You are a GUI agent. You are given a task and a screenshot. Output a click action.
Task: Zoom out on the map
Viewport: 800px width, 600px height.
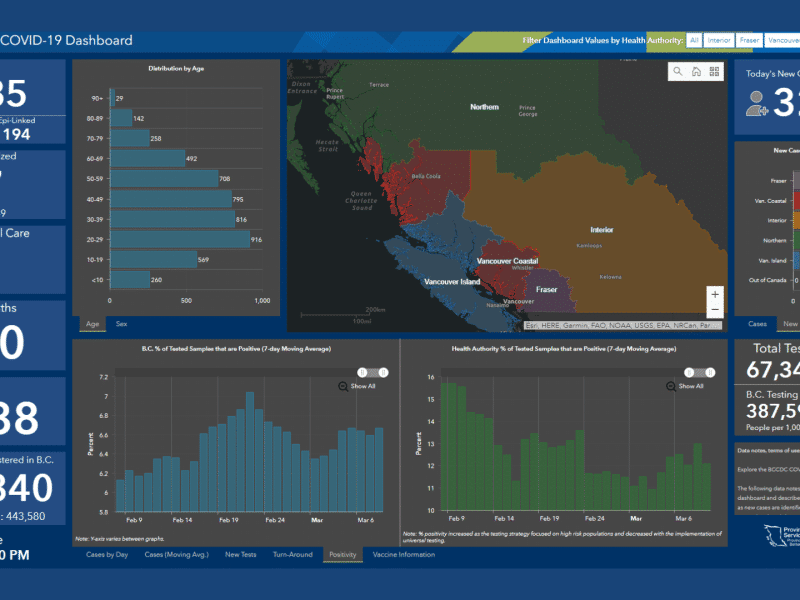714,311
